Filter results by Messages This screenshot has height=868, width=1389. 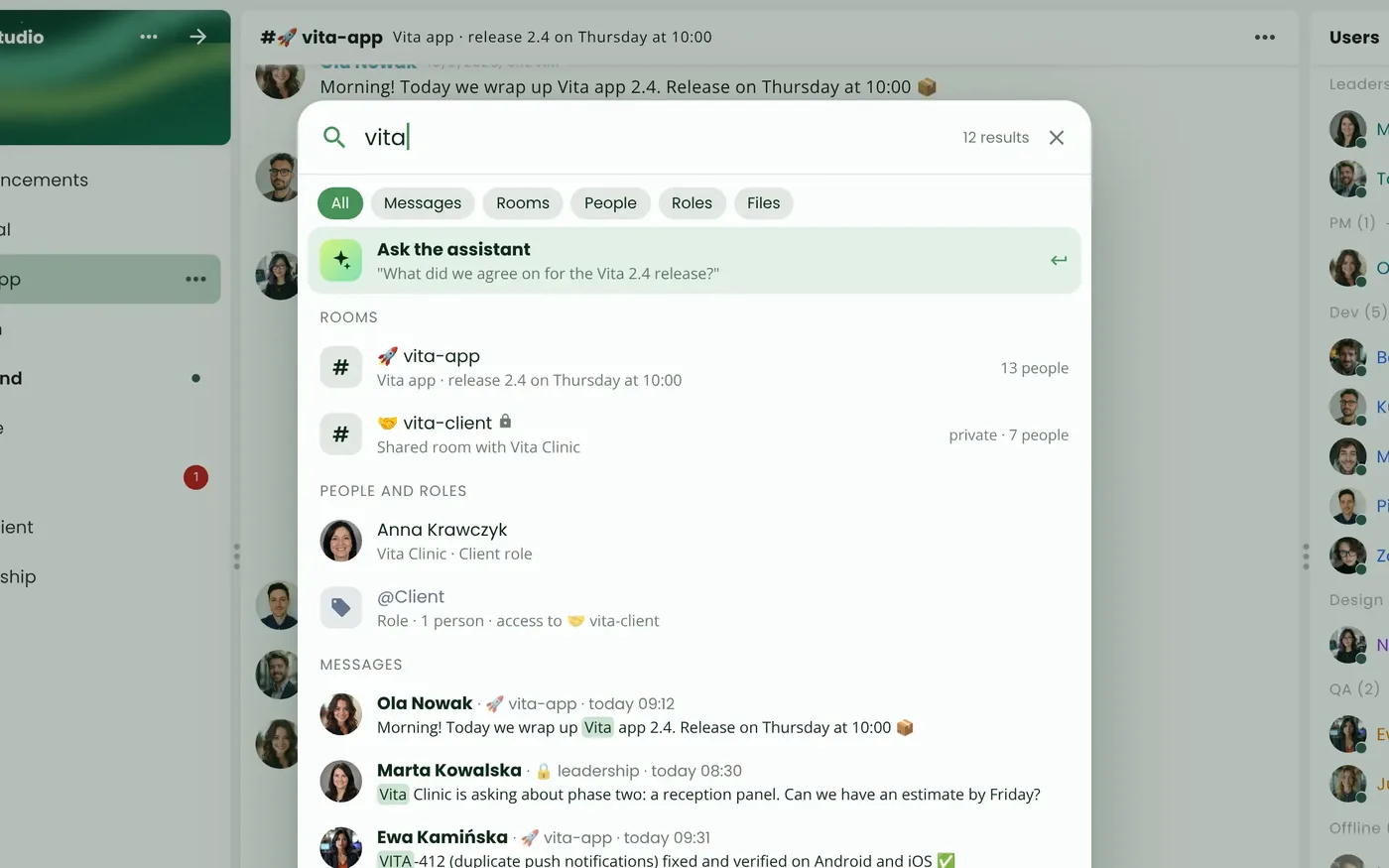(x=423, y=203)
